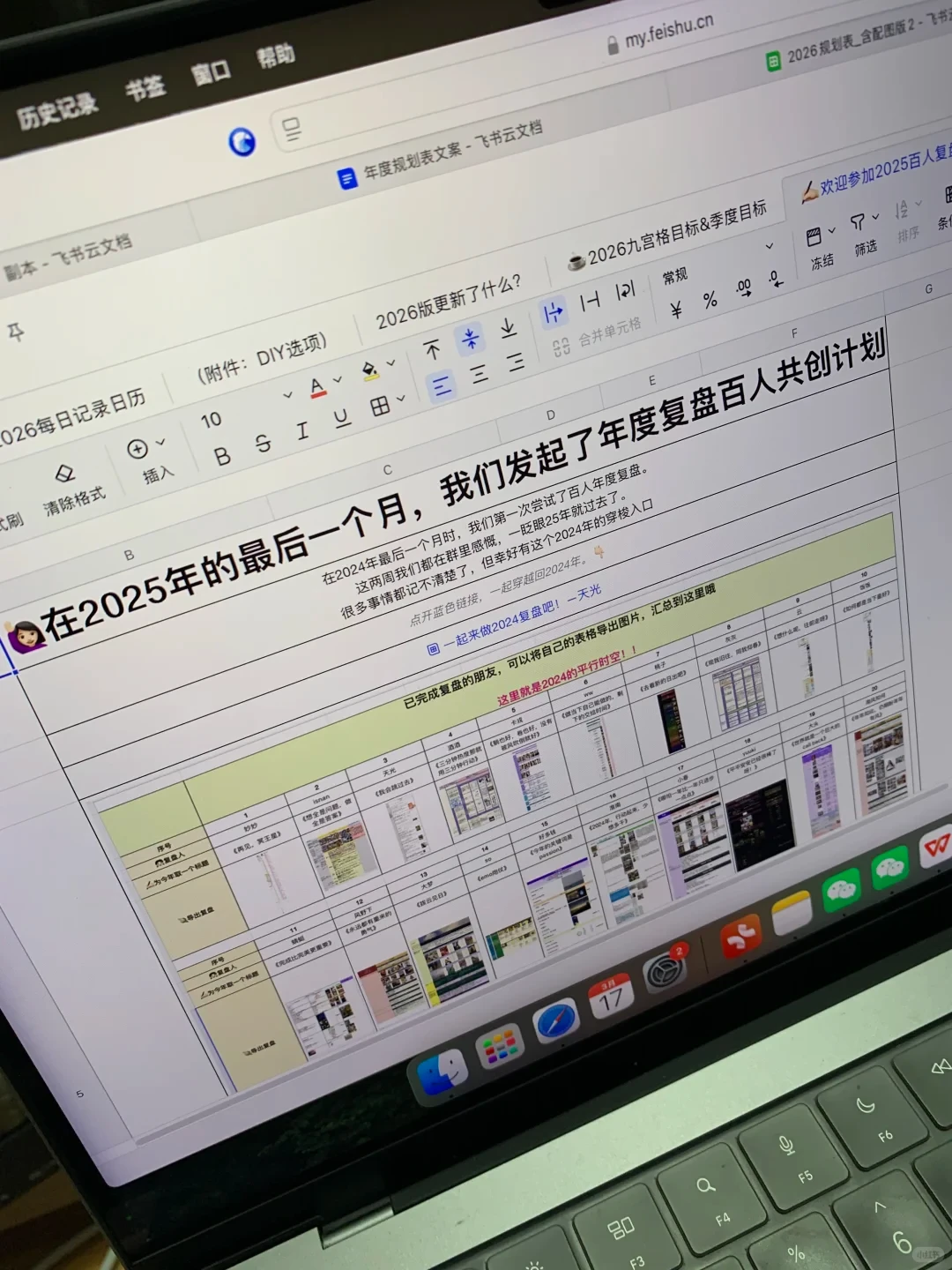952x1270 pixels.
Task: Open the 书签 menu
Action: click(145, 87)
